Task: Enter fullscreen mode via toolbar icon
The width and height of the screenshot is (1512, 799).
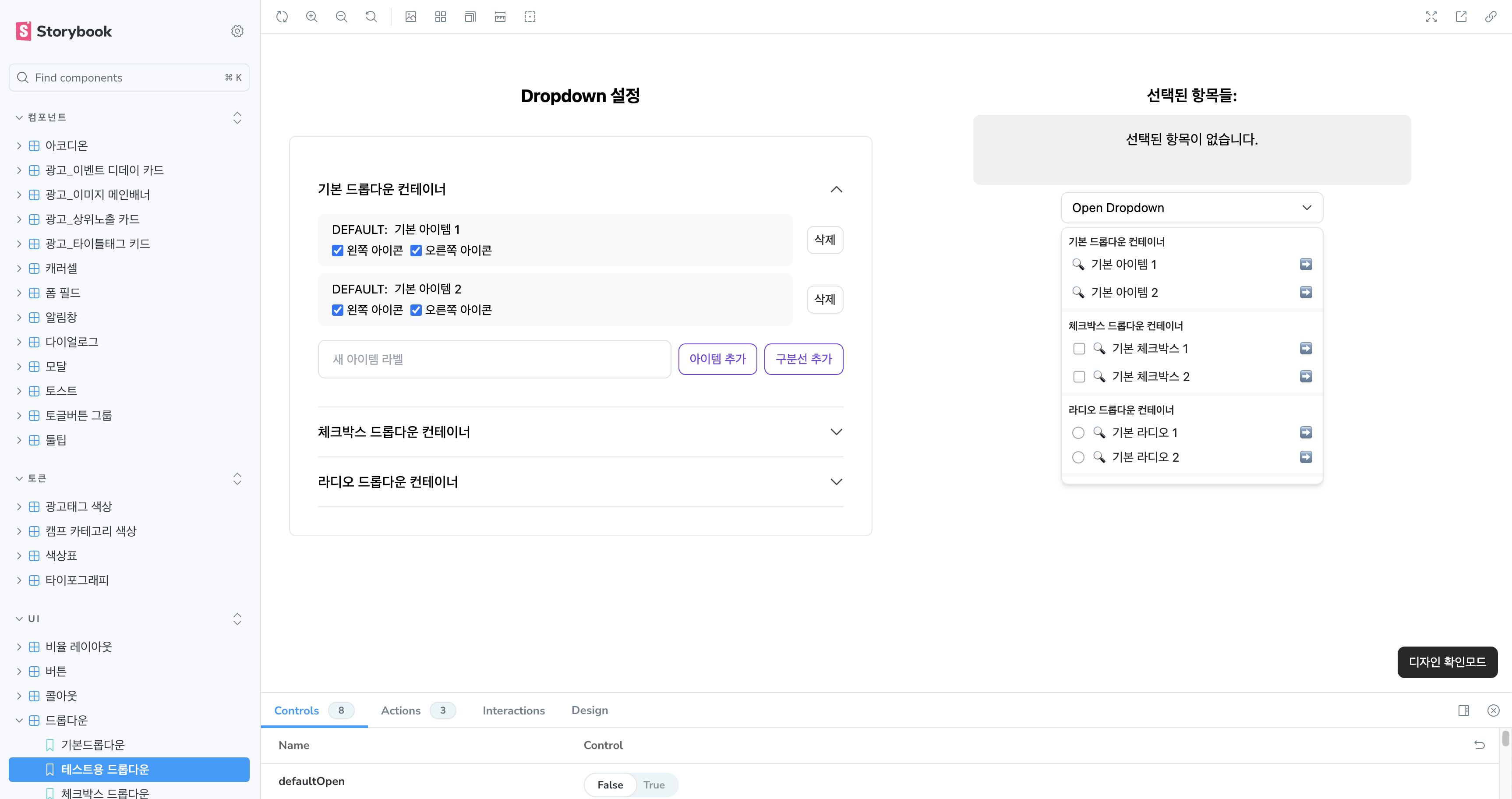Action: [1431, 17]
